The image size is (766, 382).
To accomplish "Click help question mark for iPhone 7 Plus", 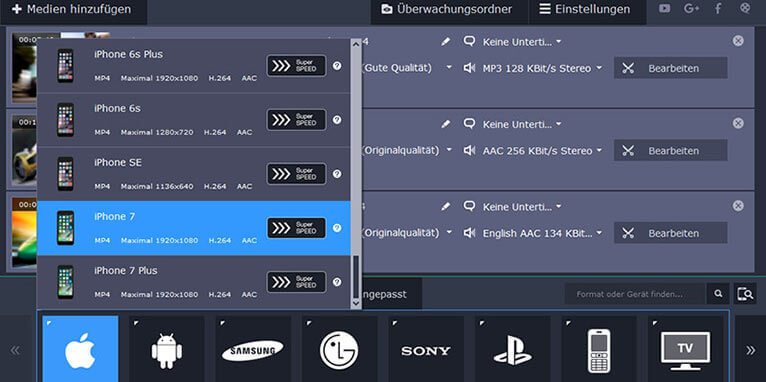I will [337, 282].
